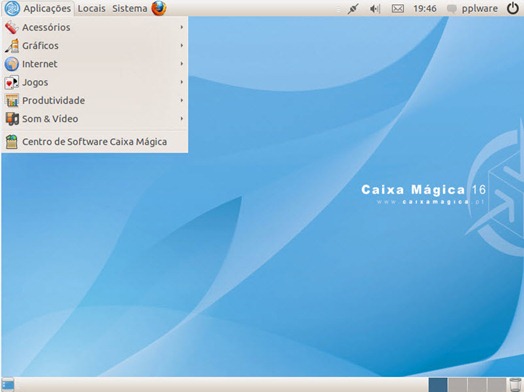The image size is (524, 392).
Task: Click the Caixa Mágica logo icon
Action: [x=12, y=8]
